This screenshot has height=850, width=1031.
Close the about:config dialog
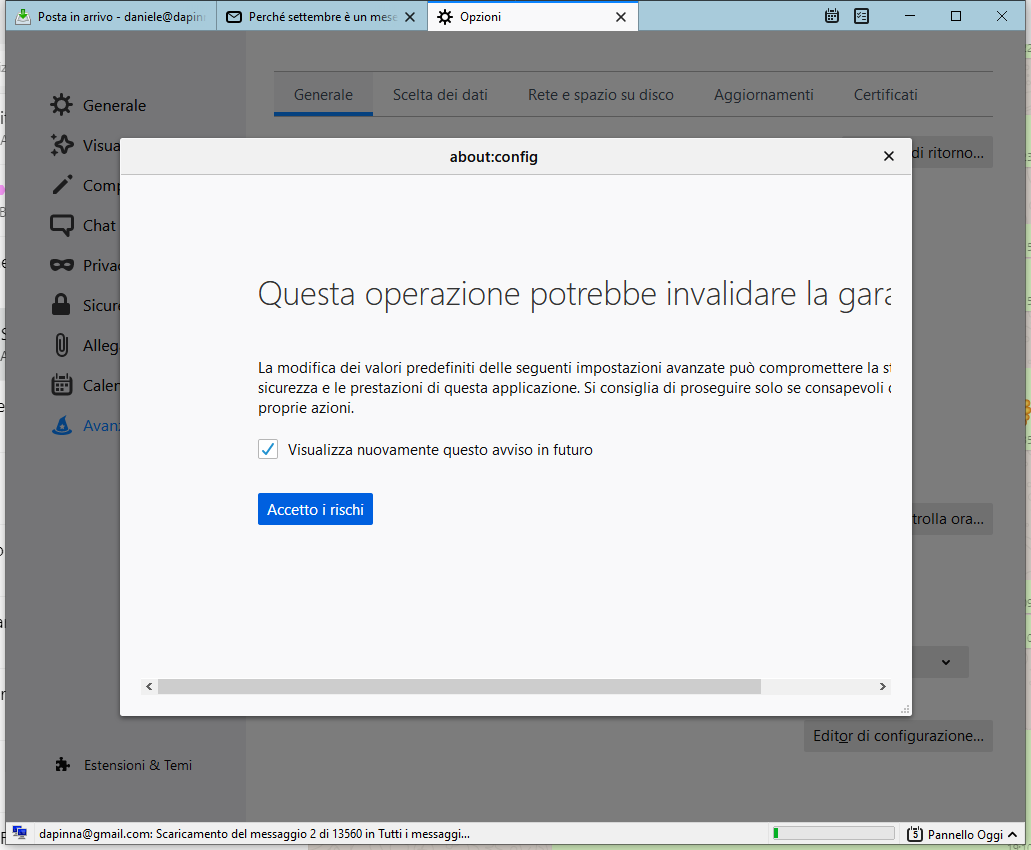[888, 156]
